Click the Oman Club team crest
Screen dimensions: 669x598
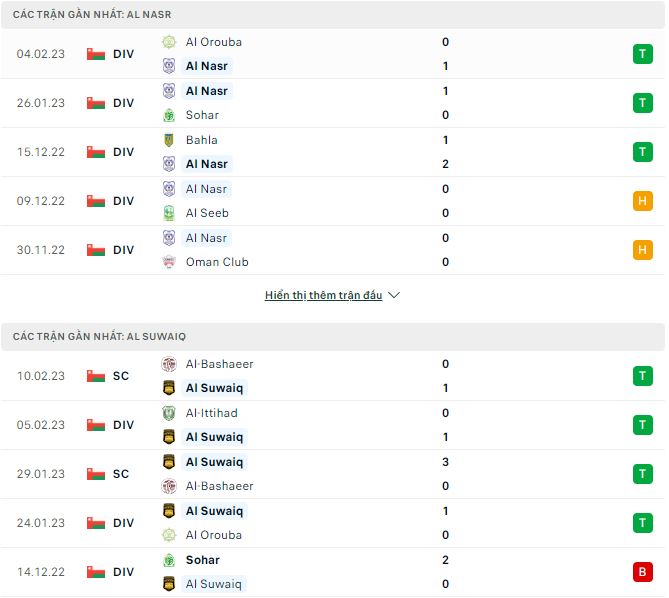point(169,262)
